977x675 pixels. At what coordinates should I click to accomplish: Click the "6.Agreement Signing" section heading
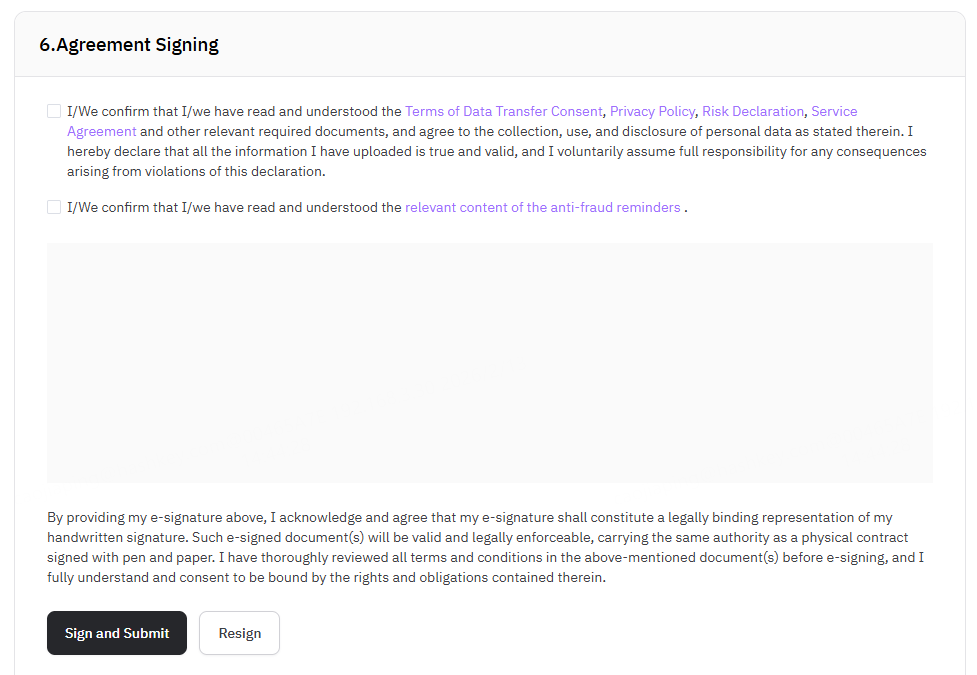tap(129, 45)
